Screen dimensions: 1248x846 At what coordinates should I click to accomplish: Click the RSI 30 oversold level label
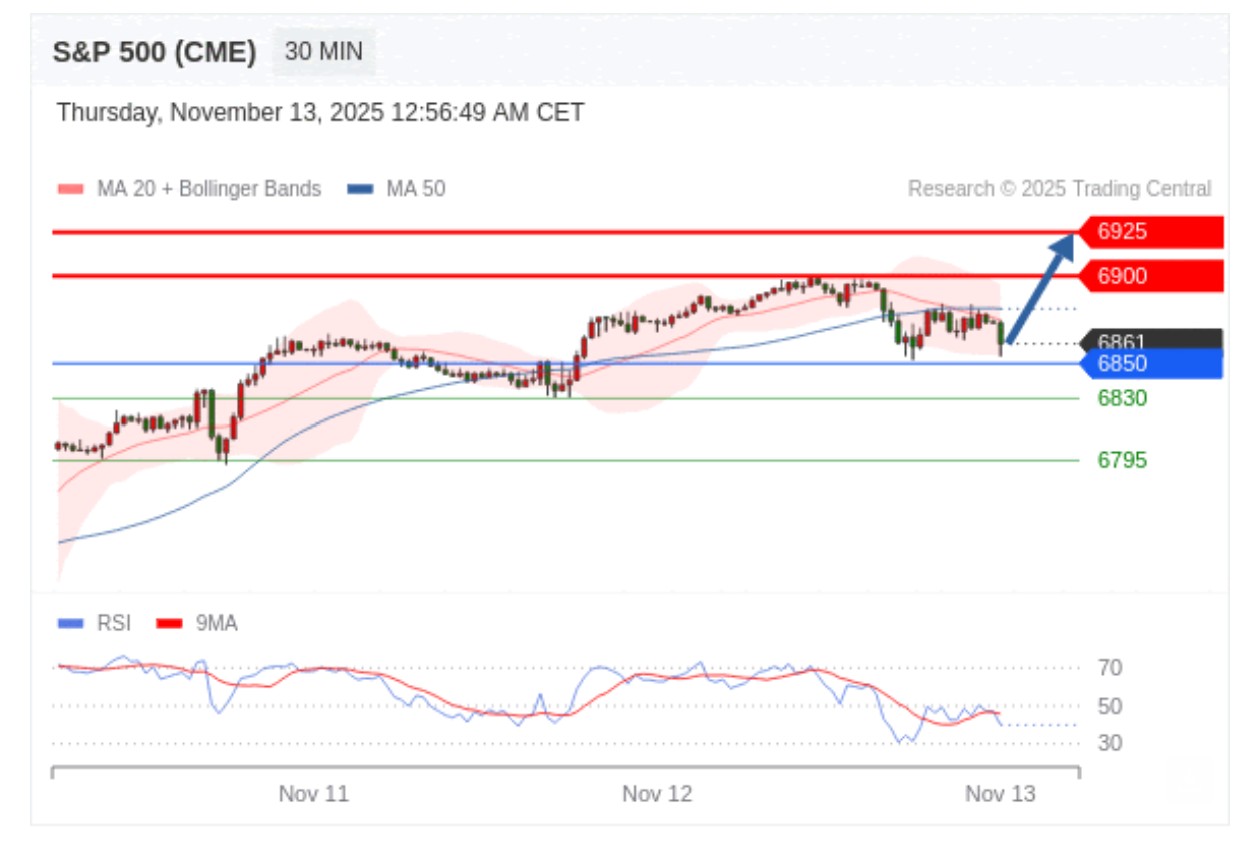pos(1110,743)
